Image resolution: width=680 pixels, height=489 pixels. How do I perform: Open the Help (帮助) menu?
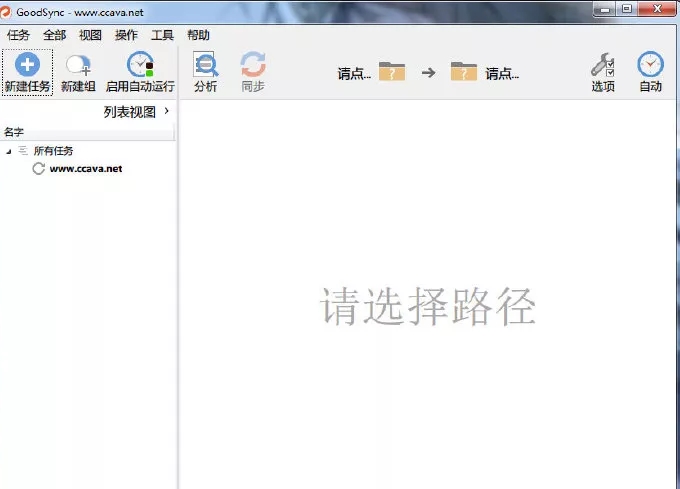pos(198,35)
